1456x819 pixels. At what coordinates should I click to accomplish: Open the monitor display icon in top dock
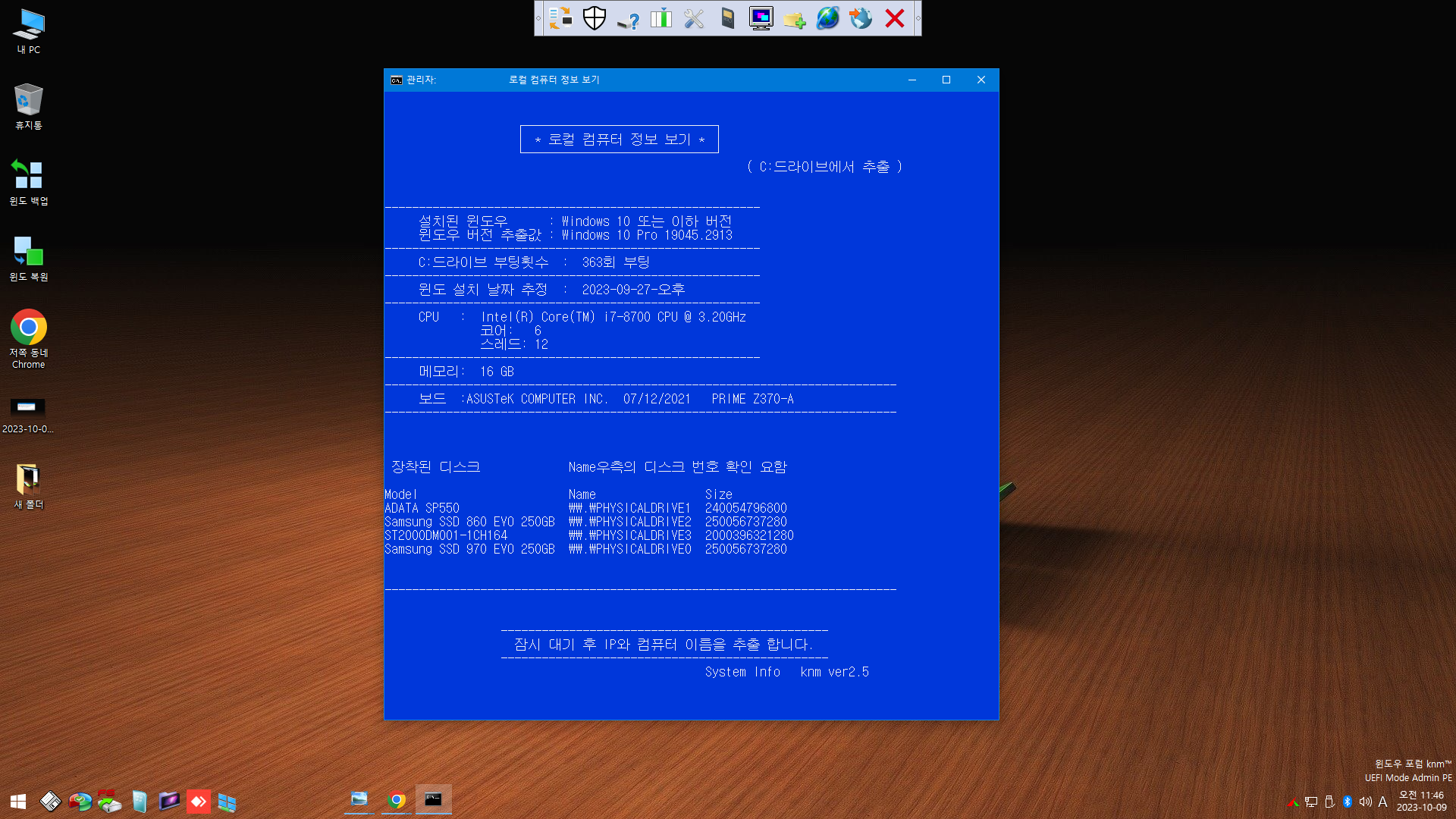tap(761, 18)
